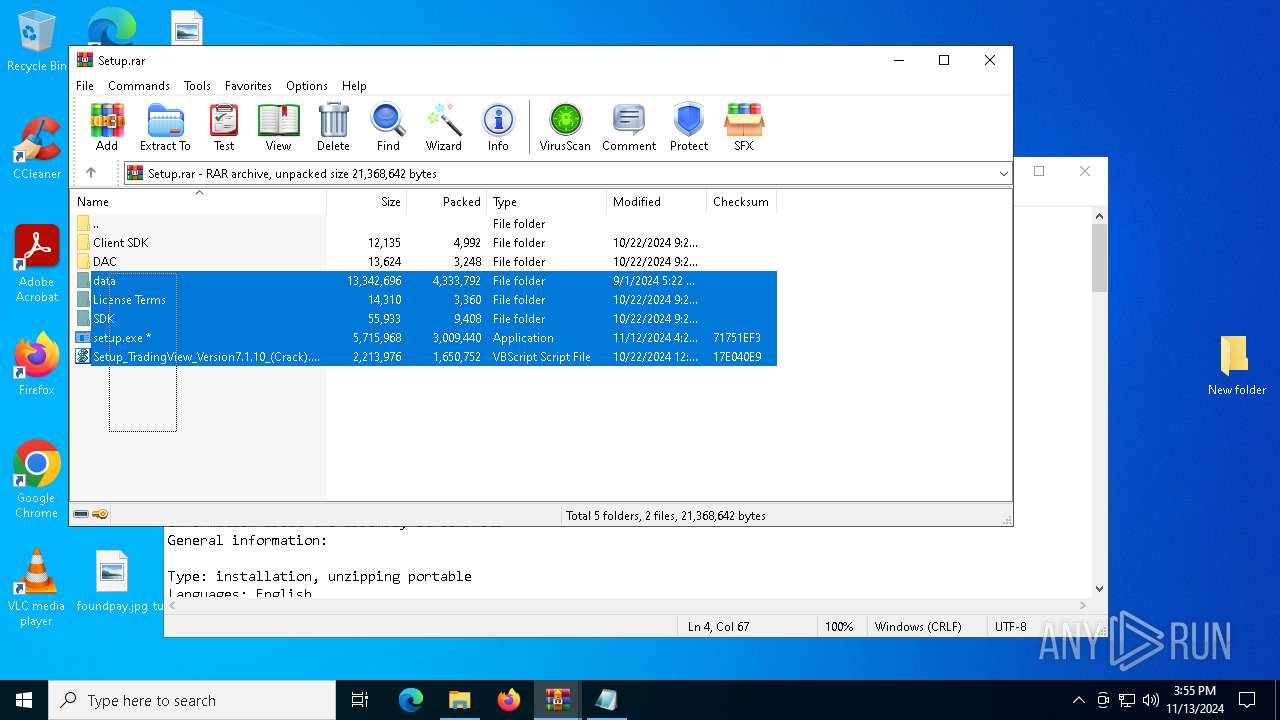This screenshot has height=720, width=1280.
Task: Select Setup_TradingView_Version7.1.10 VBScript file
Action: (x=425, y=356)
